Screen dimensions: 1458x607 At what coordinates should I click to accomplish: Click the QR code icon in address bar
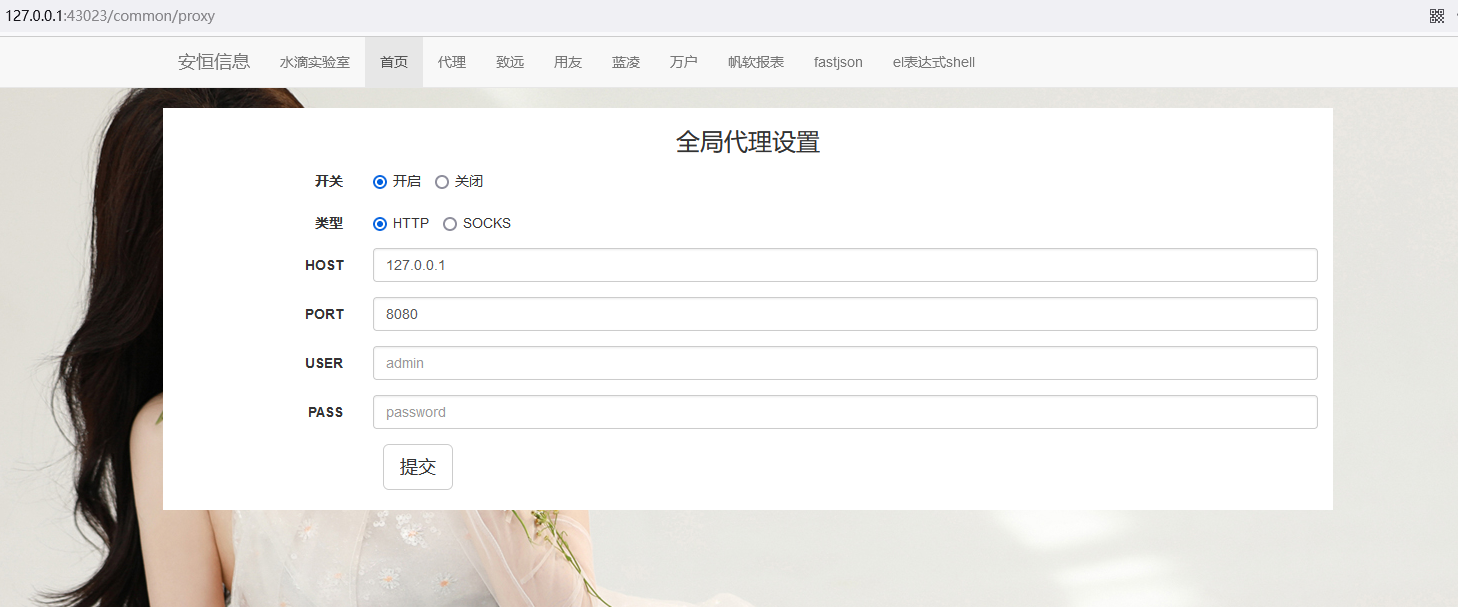1437,16
